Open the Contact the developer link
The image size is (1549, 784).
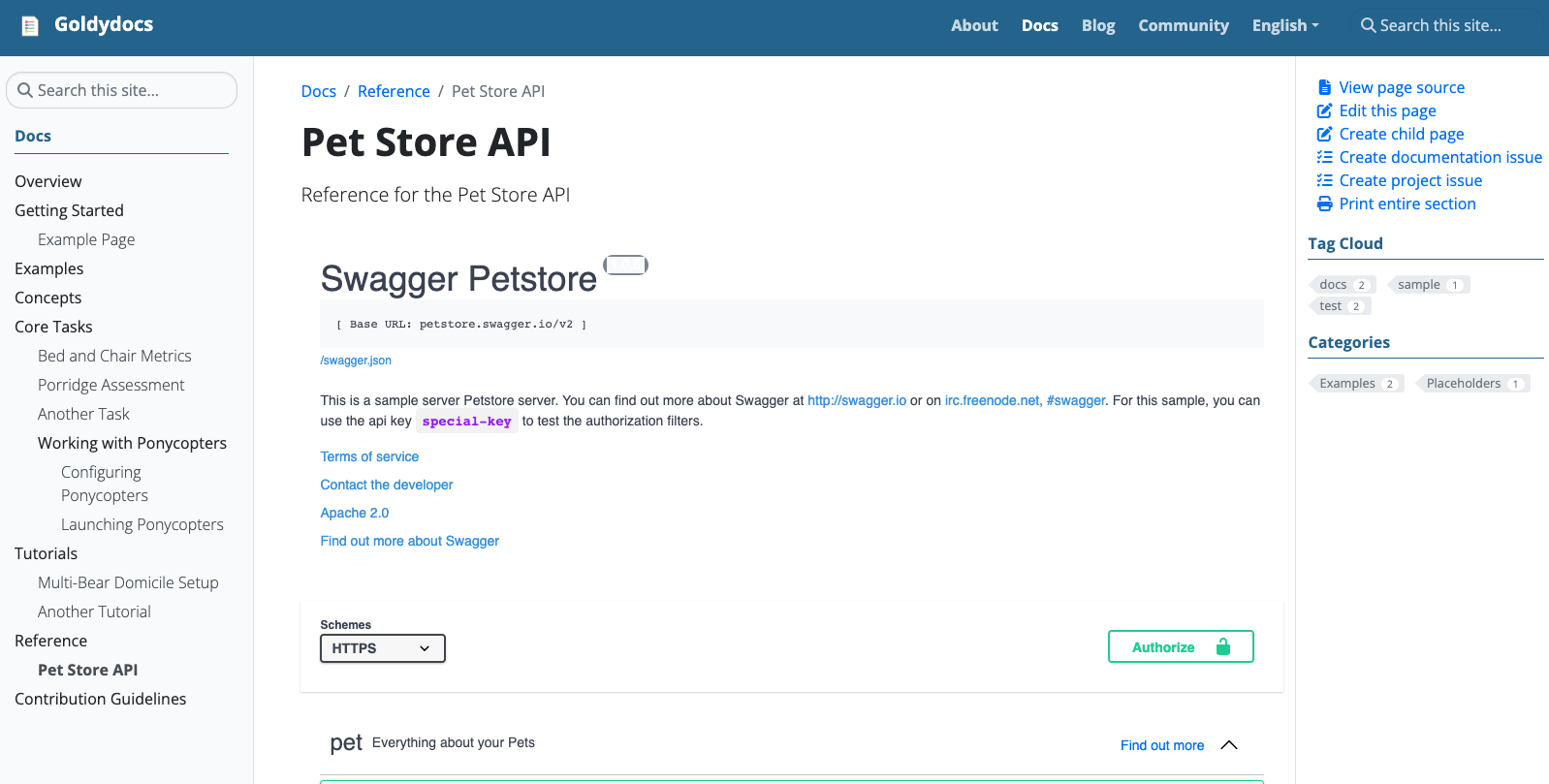(x=387, y=485)
